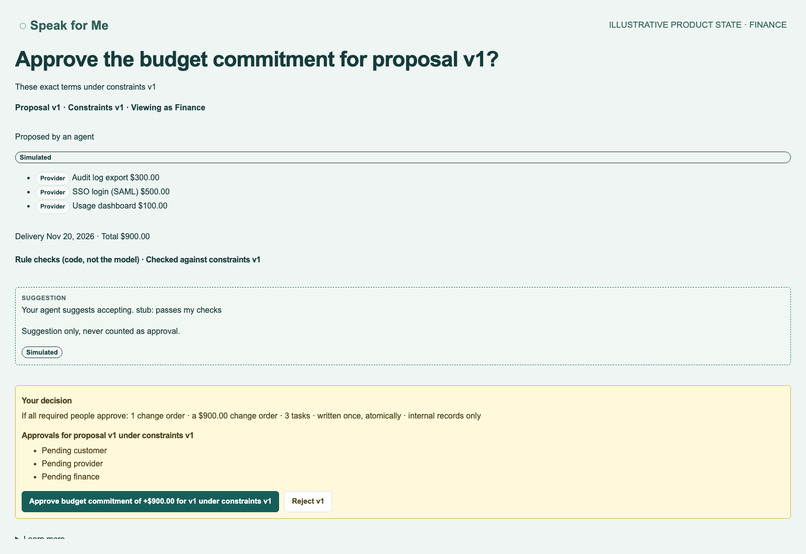The image size is (806, 554).
Task: Select the Audit log export $300.00 line
Action: click(116, 177)
